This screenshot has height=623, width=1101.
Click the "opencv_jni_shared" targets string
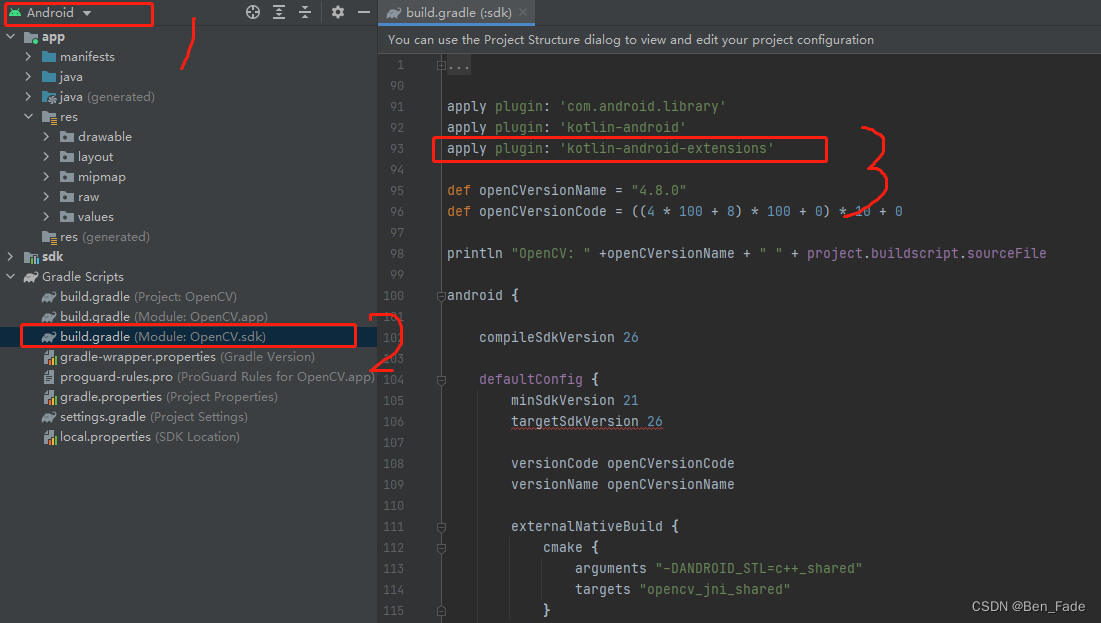714,589
